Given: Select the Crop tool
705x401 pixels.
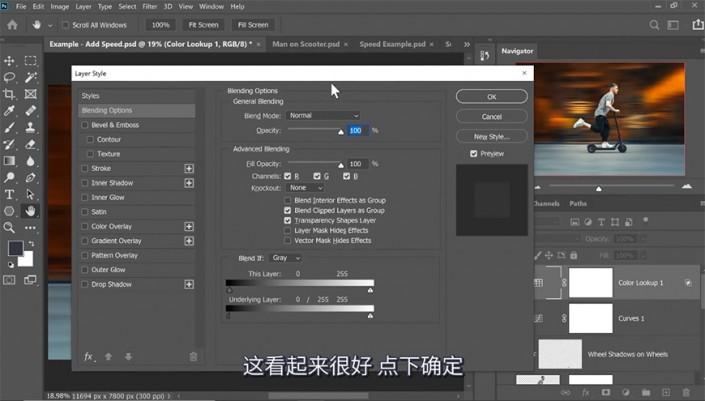Looking at the screenshot, I should coord(9,94).
